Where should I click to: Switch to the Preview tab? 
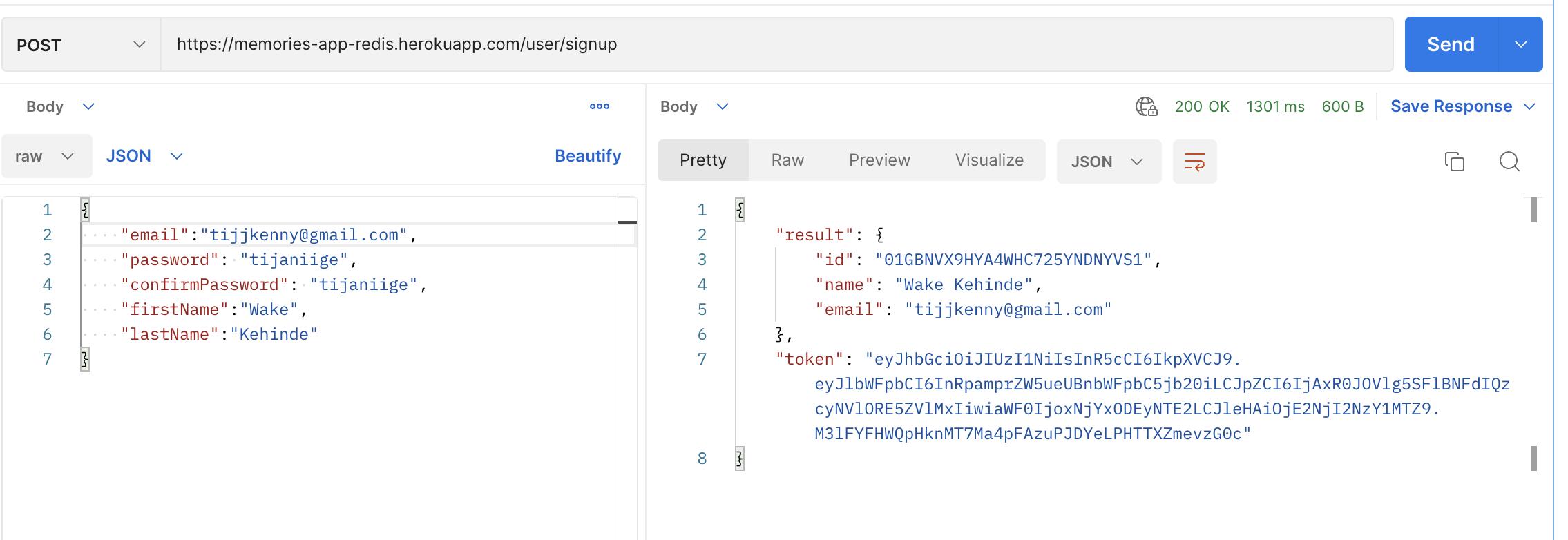click(x=879, y=160)
